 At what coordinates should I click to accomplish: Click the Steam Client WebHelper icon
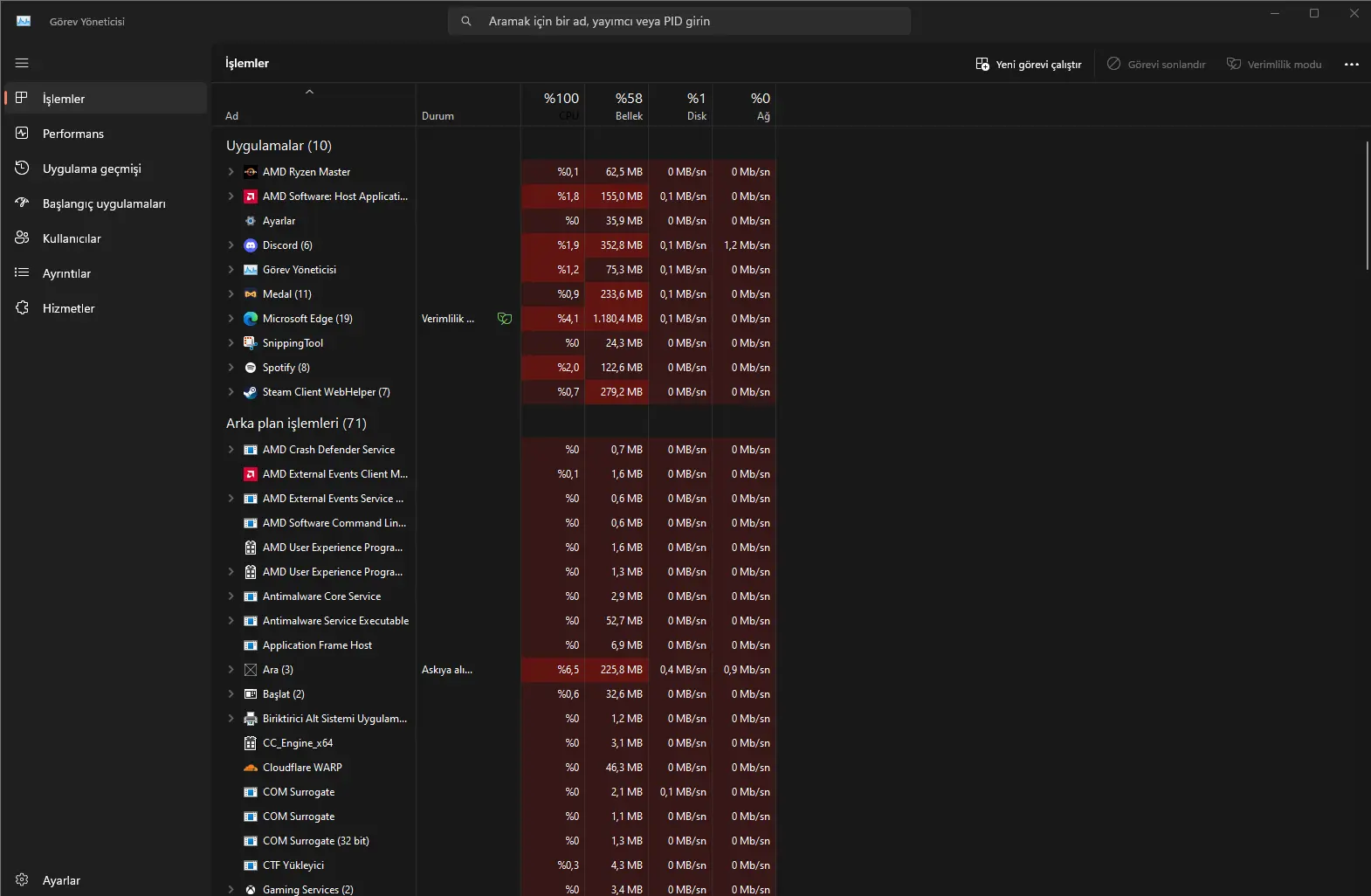click(251, 392)
